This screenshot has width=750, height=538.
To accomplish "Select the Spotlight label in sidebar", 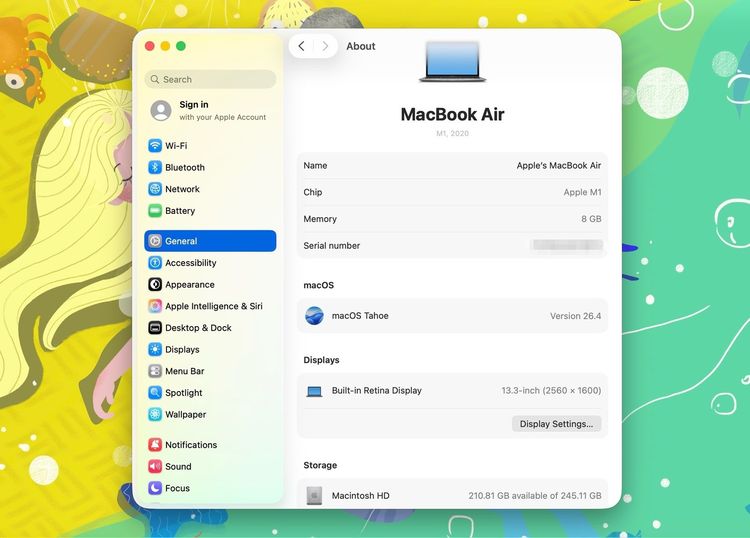I will tap(184, 393).
